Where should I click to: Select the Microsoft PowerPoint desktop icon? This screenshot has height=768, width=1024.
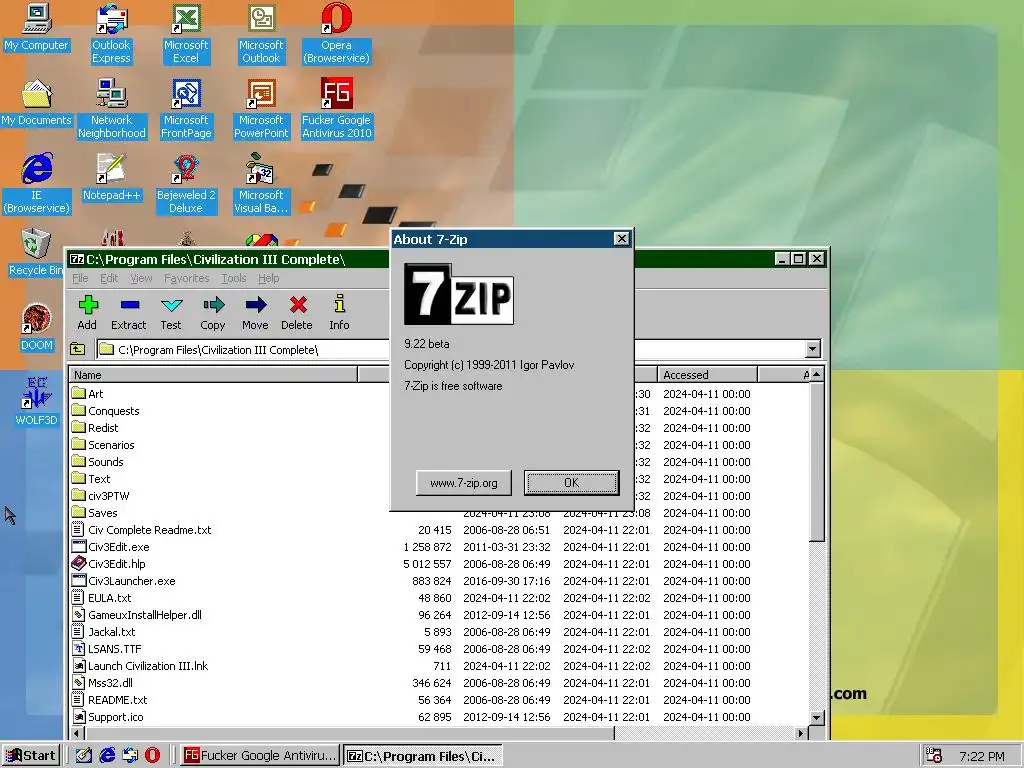tap(261, 109)
